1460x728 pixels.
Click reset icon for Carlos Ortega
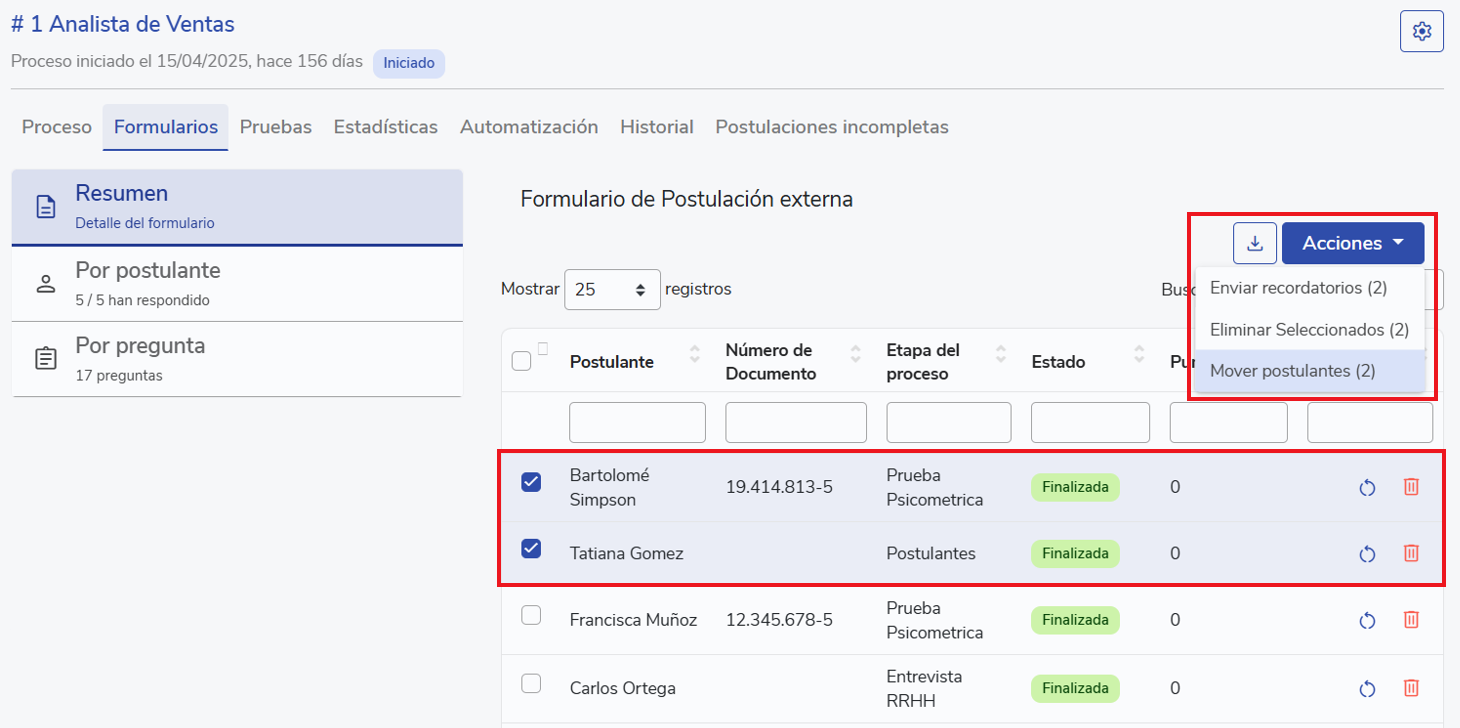point(1368,688)
